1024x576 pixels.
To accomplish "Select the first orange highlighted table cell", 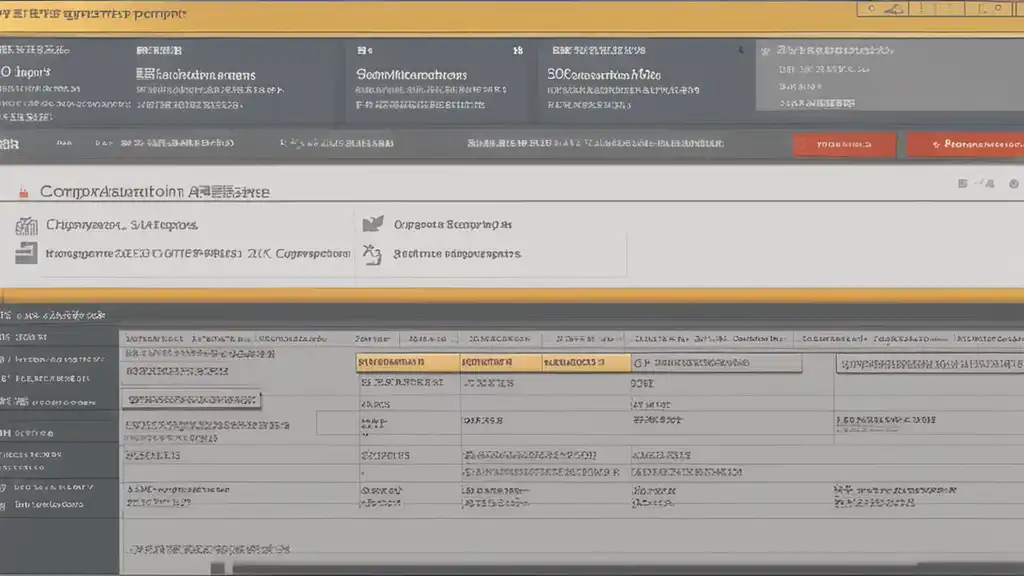I will coord(408,362).
